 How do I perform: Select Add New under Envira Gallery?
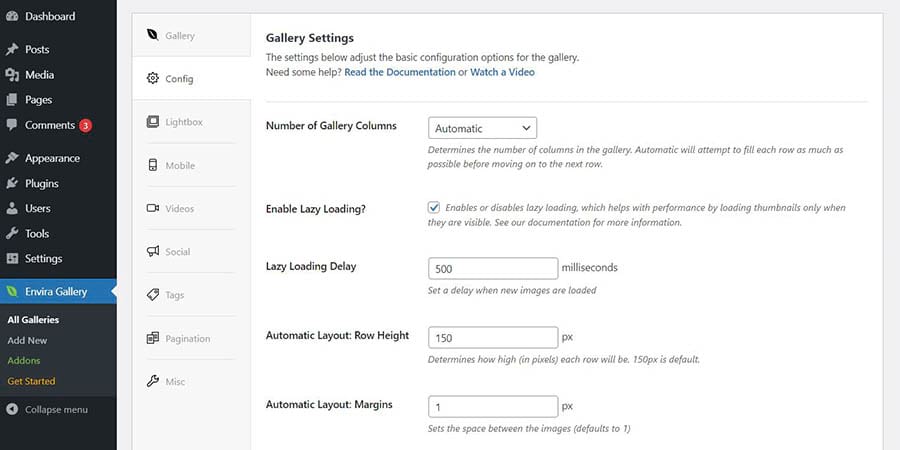(27, 340)
